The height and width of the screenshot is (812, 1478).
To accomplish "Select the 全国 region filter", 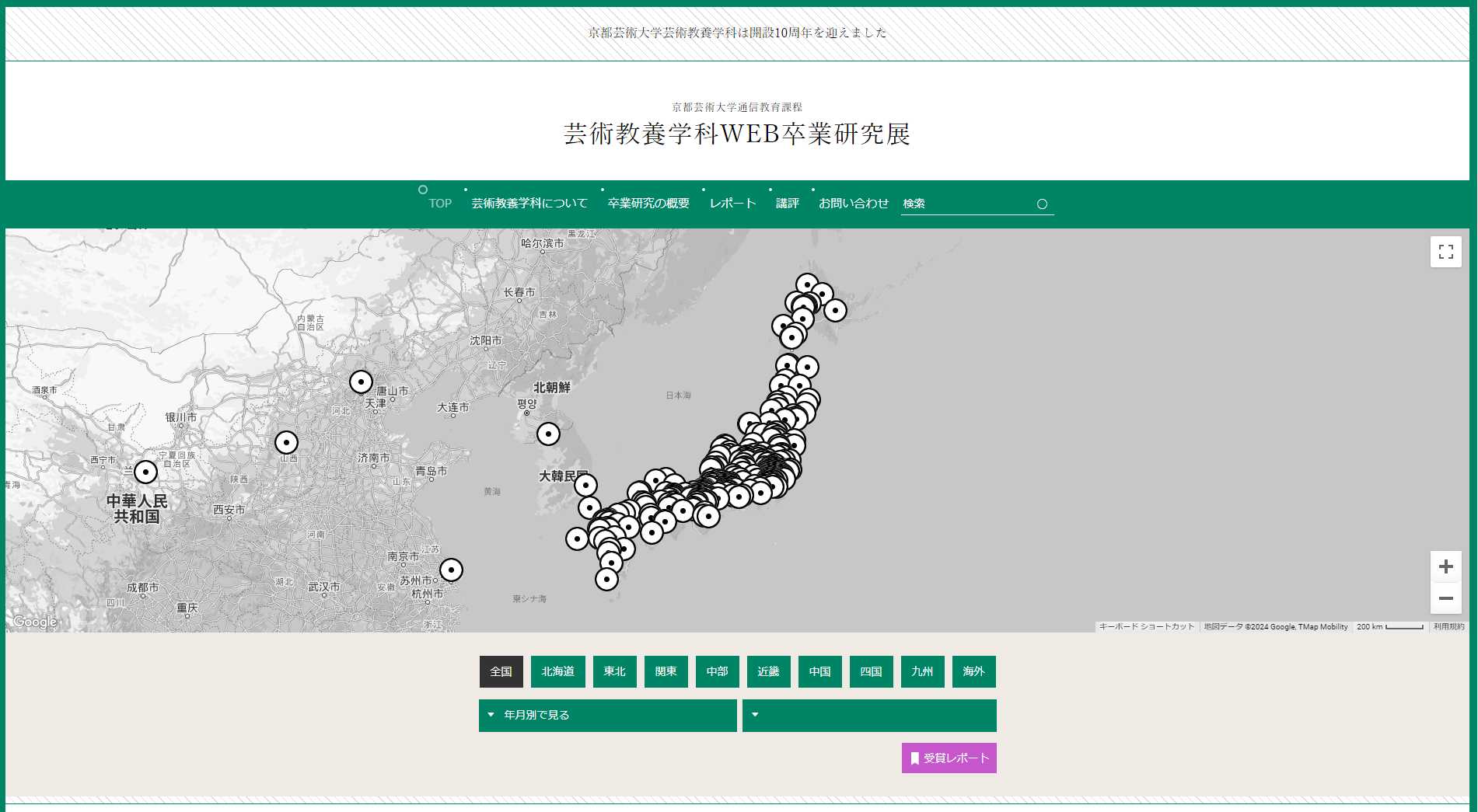I will coord(501,671).
